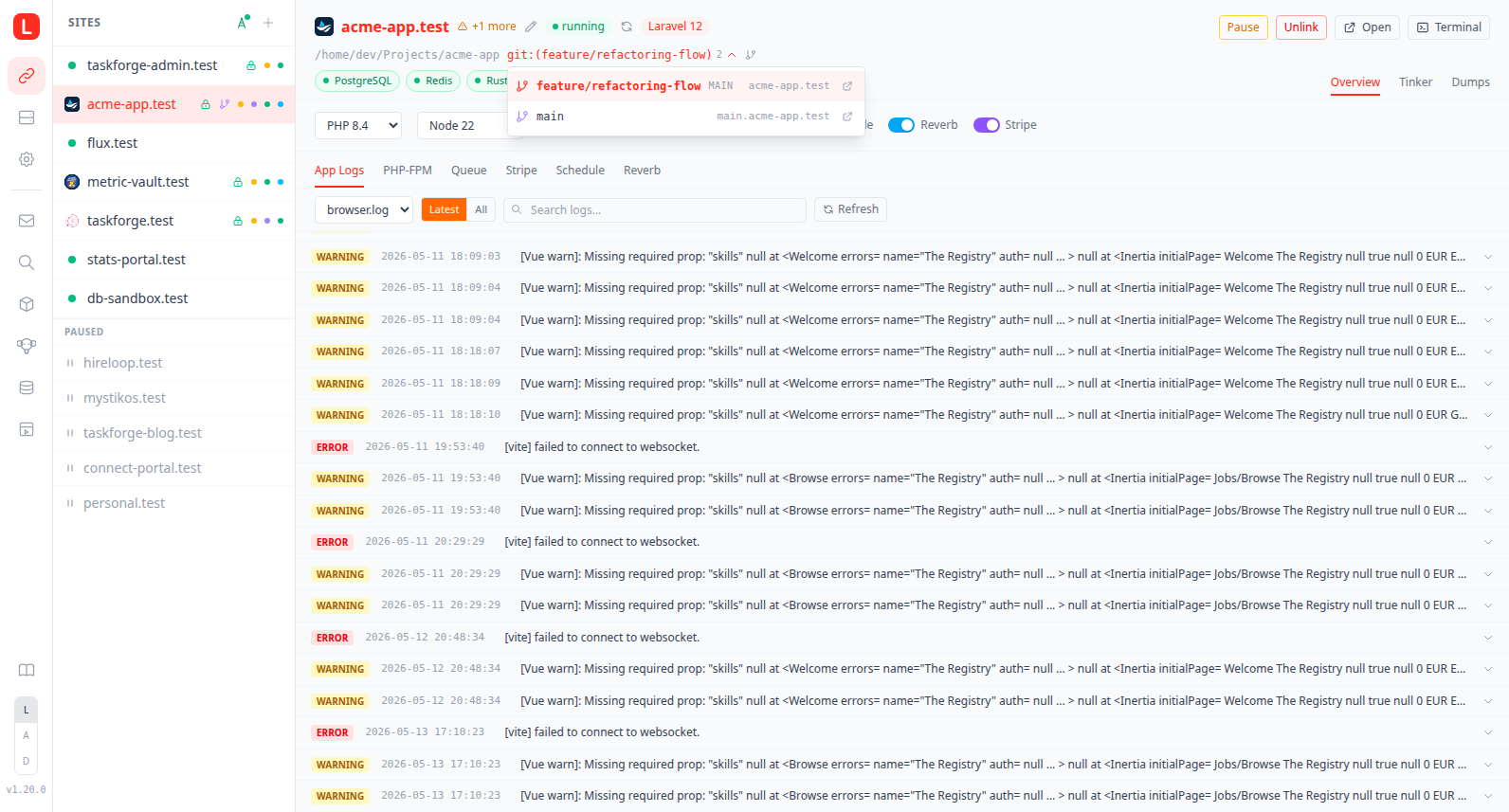The image size is (1509, 812).
Task: Open the database cylinder icon in sidebar
Action: (27, 388)
